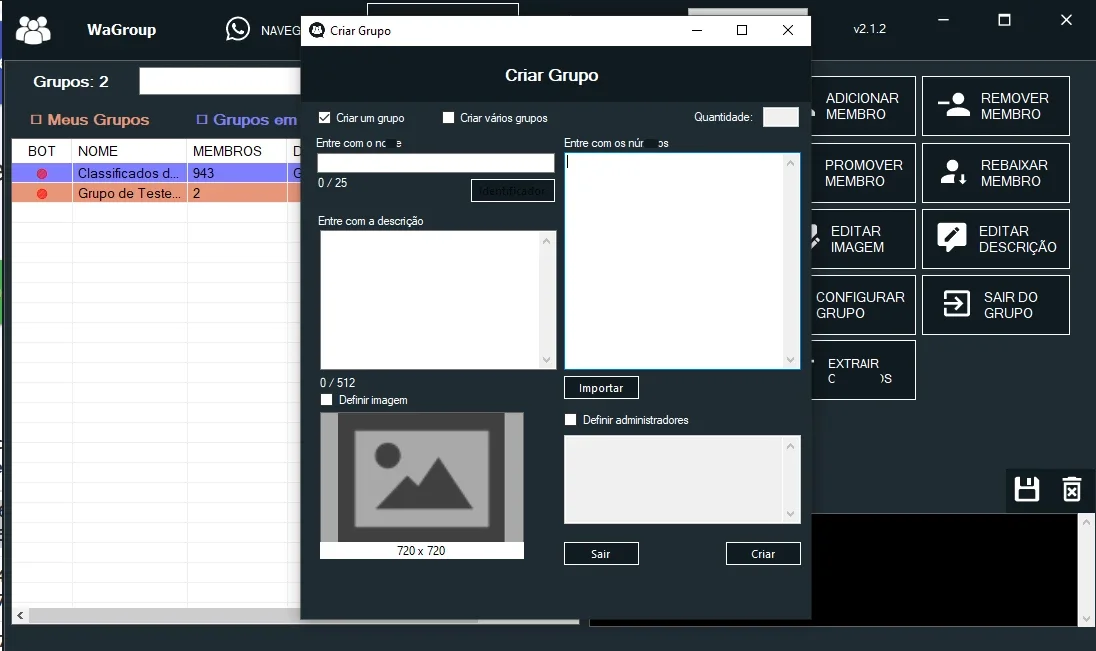The height and width of the screenshot is (651, 1096).
Task: Click the Promover Membro button
Action: (863, 173)
